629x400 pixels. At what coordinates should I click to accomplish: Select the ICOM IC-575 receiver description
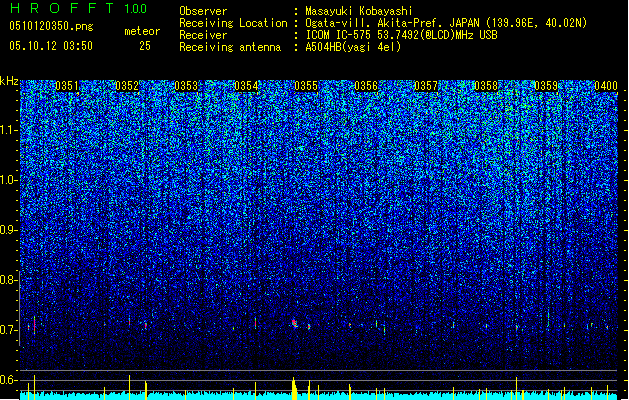point(401,35)
